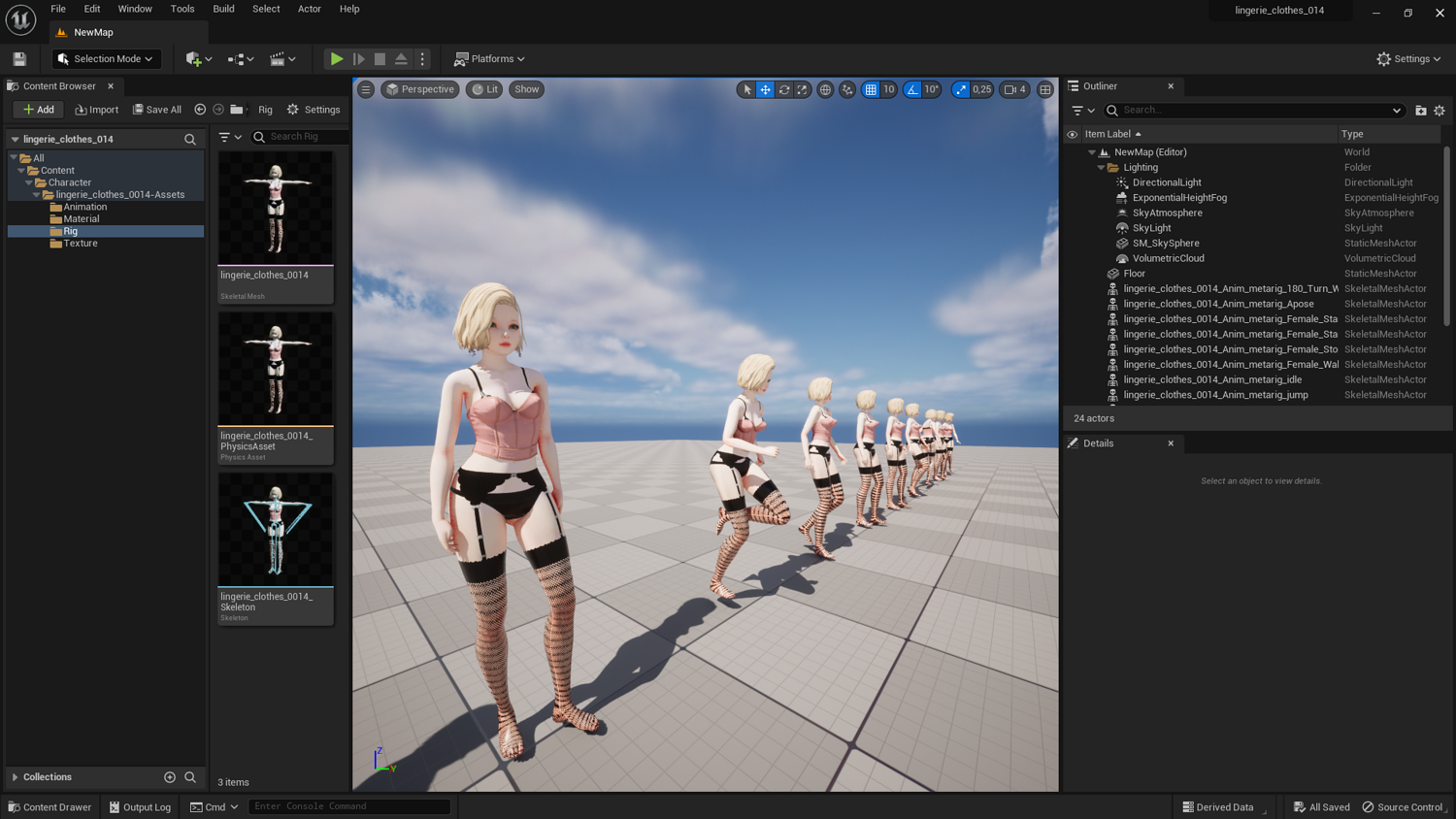Click Save All in Content Browser
This screenshot has height=819, width=1456.
(157, 110)
